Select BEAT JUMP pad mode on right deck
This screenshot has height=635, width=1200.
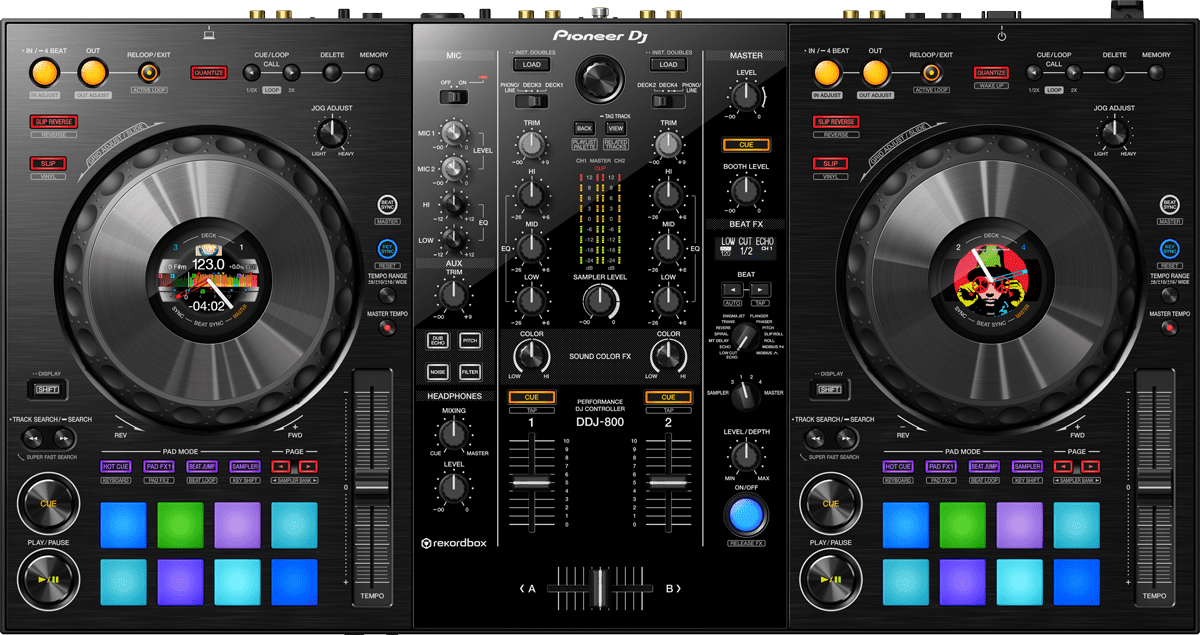tap(984, 467)
